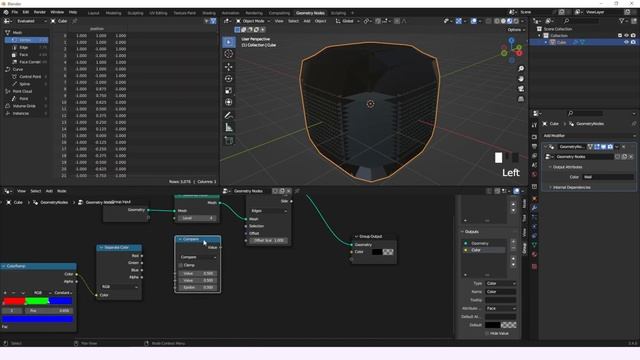Open the Constant interpolation dropdown in ColorRamp
640x360 pixels.
coord(63,293)
